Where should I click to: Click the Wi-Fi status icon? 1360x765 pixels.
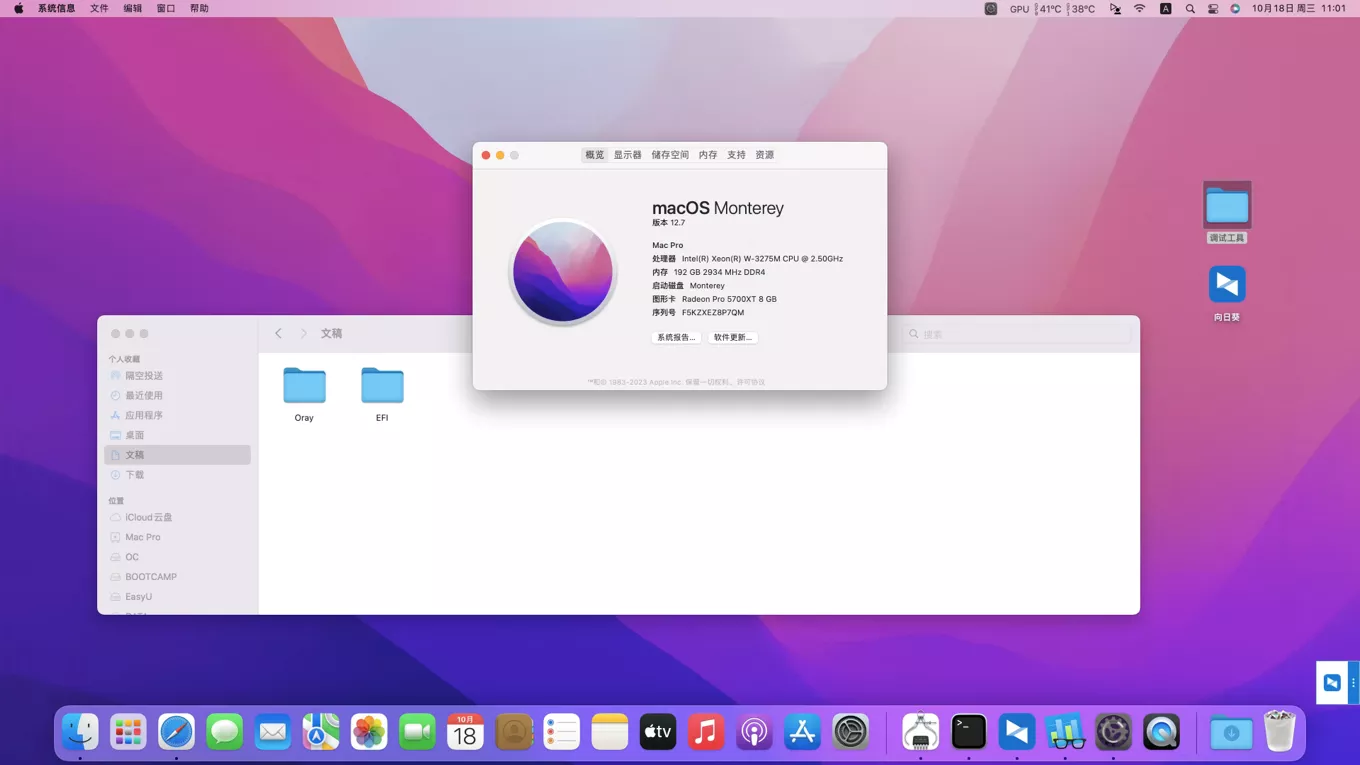click(x=1139, y=8)
